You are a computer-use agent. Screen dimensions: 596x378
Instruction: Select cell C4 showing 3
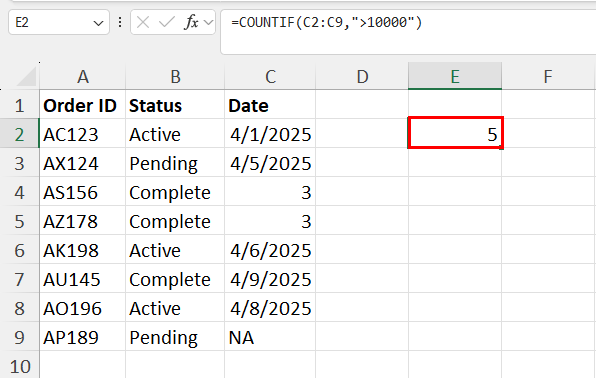(270, 192)
